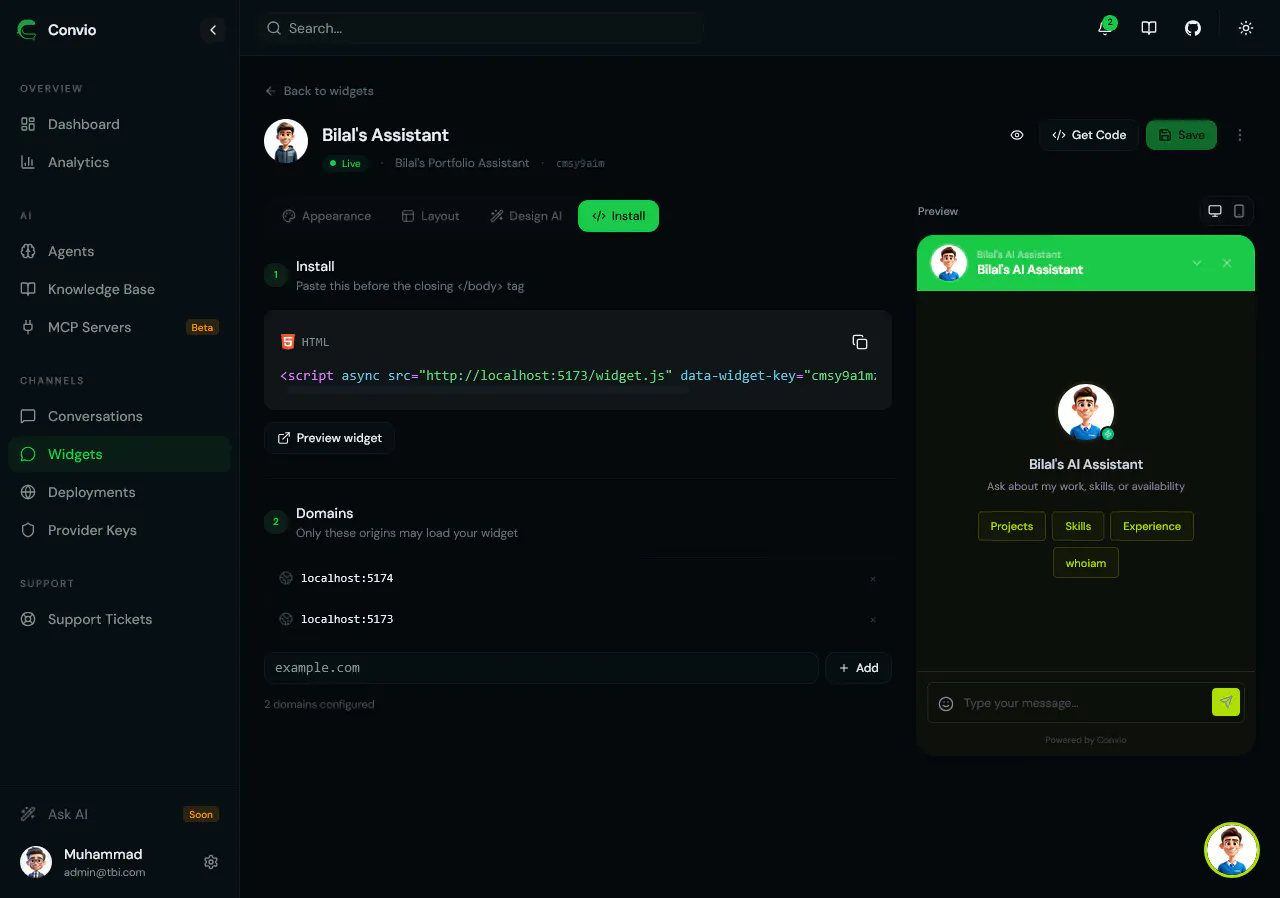Open Knowledge Base

[119, 289]
